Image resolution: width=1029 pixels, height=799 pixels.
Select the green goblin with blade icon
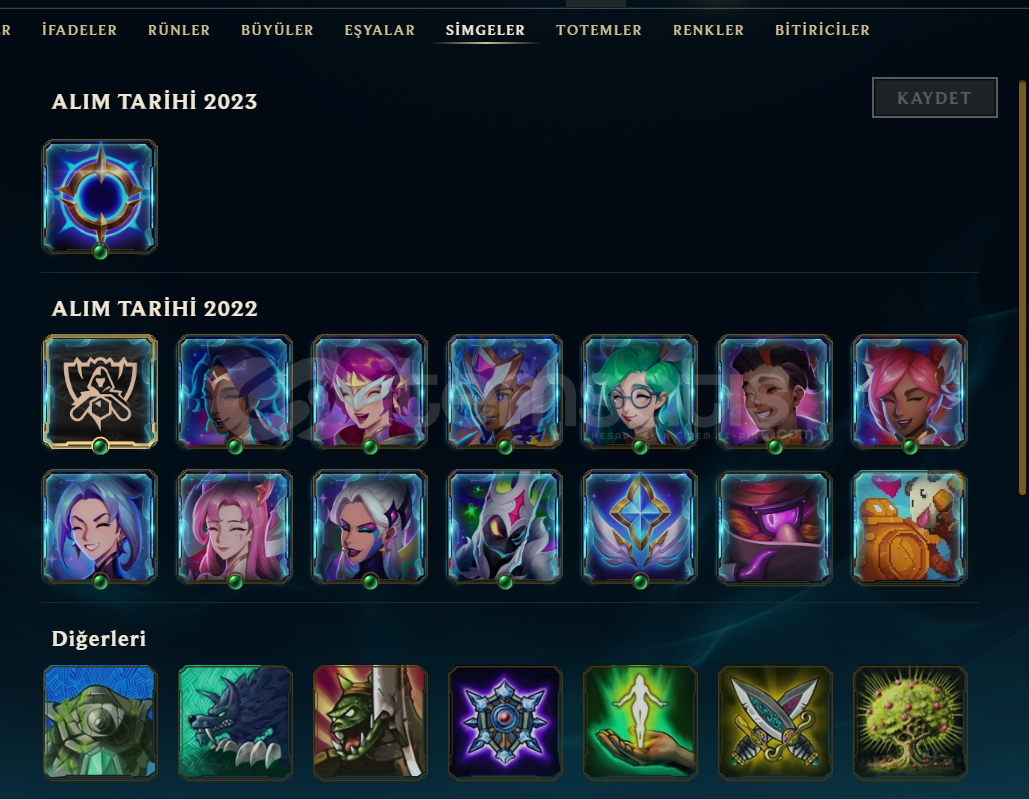[x=370, y=722]
